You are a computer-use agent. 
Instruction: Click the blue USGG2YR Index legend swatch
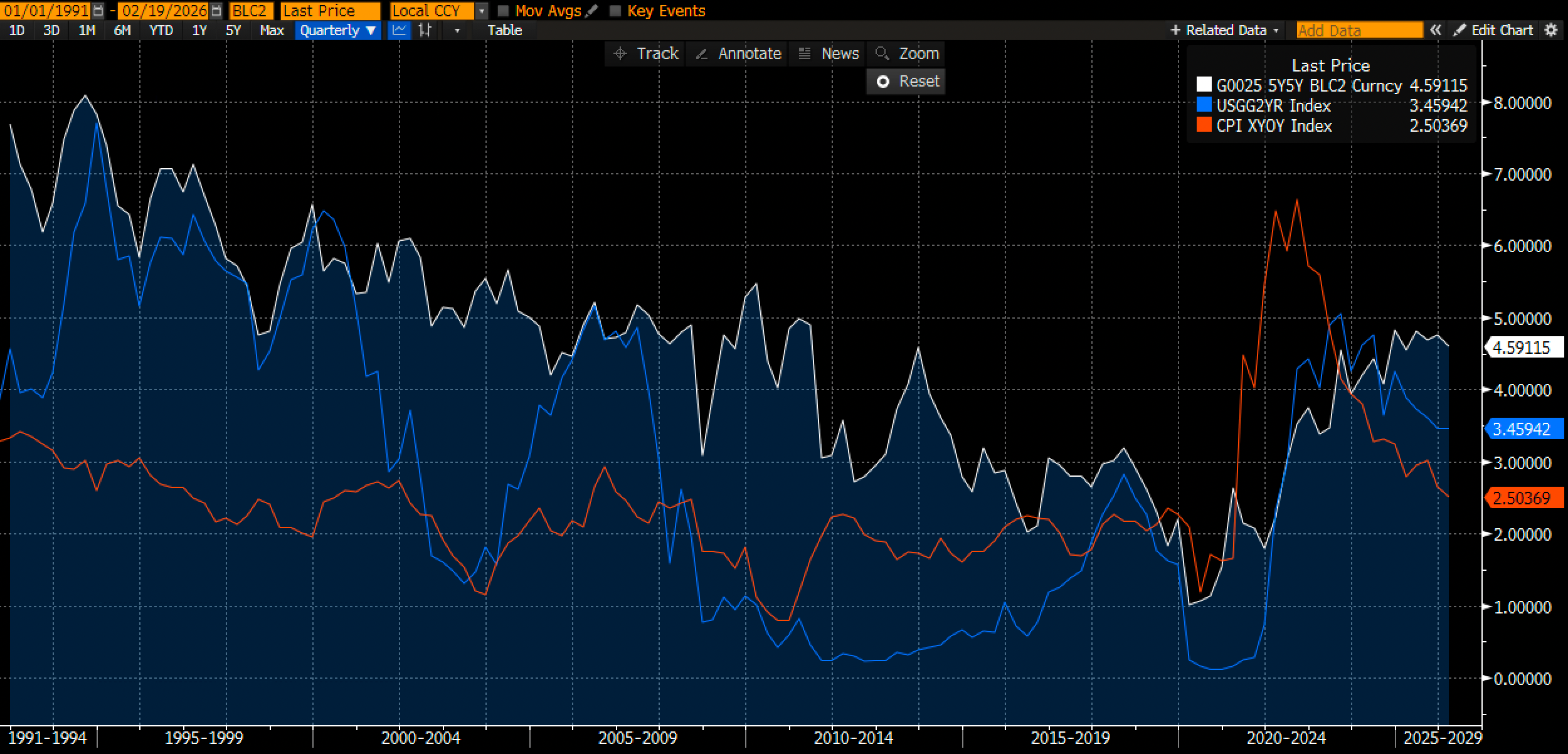[x=1204, y=105]
